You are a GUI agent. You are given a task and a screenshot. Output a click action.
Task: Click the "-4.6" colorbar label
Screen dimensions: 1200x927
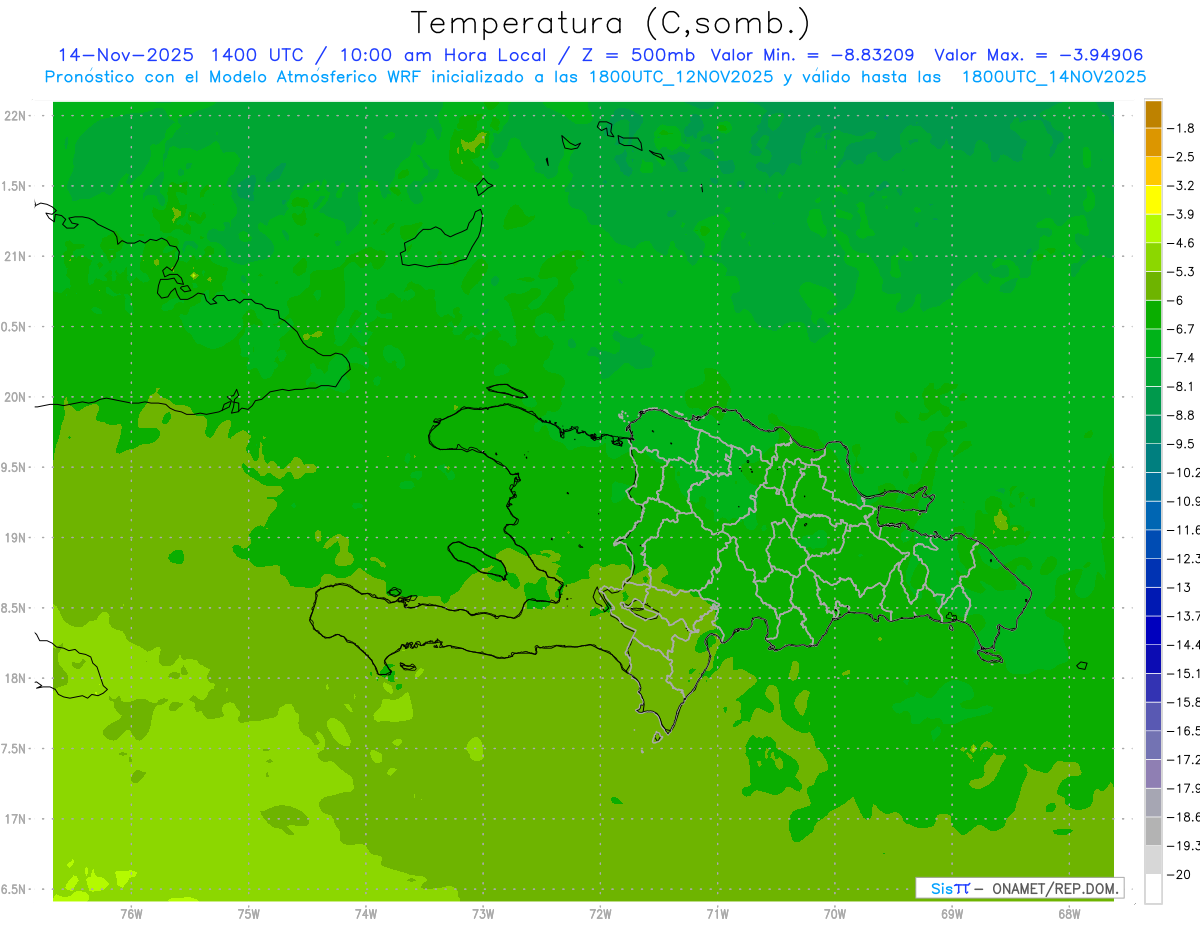pos(1182,243)
